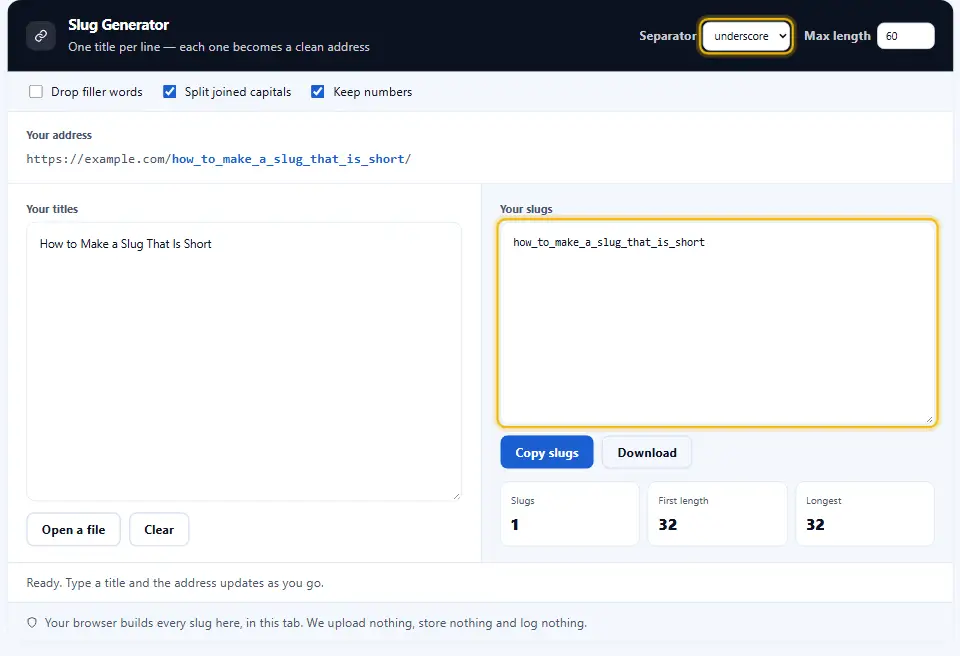Clear the titles list
The height and width of the screenshot is (656, 960).
coord(159,530)
